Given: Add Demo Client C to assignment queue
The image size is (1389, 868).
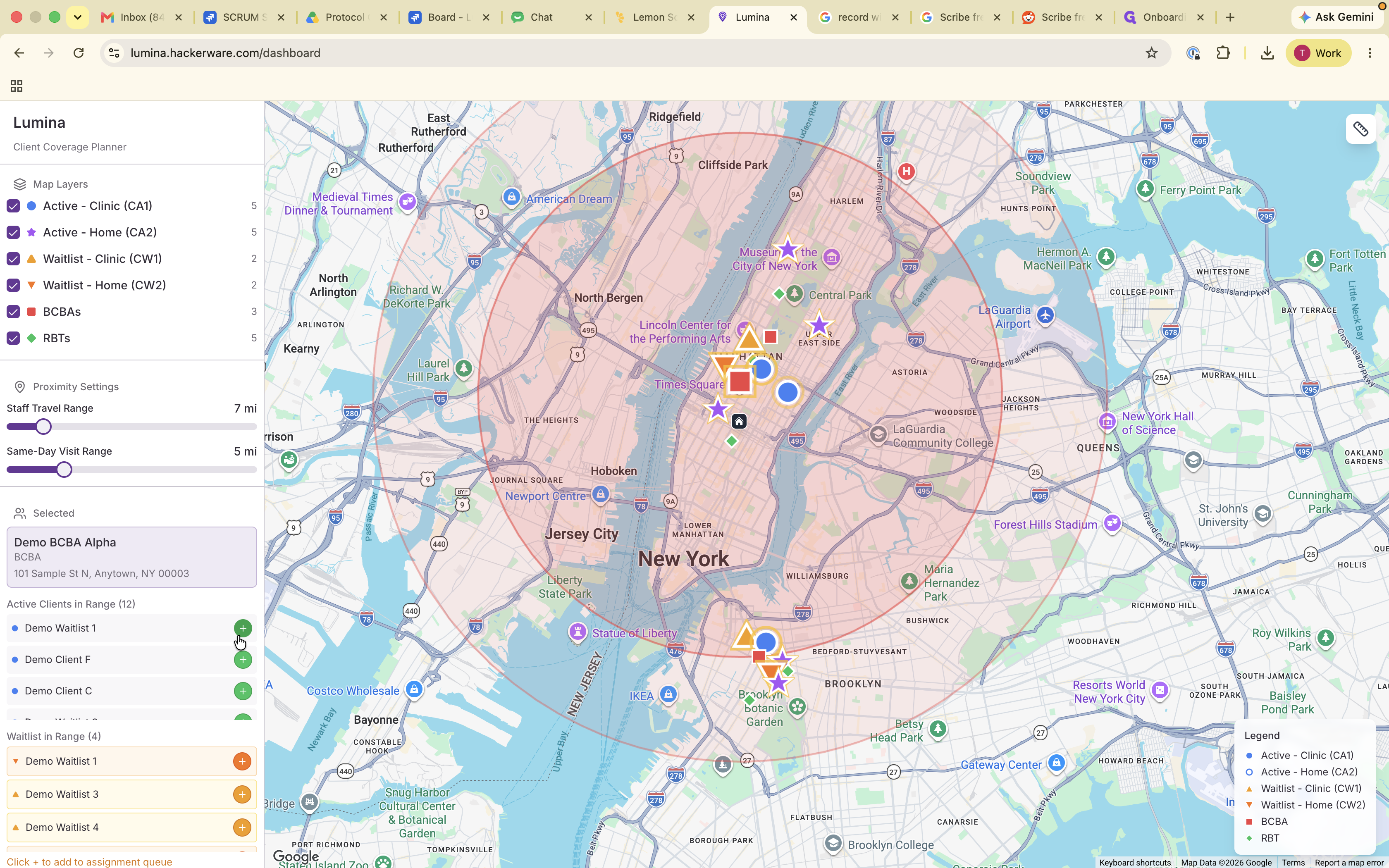Looking at the screenshot, I should pos(243,691).
